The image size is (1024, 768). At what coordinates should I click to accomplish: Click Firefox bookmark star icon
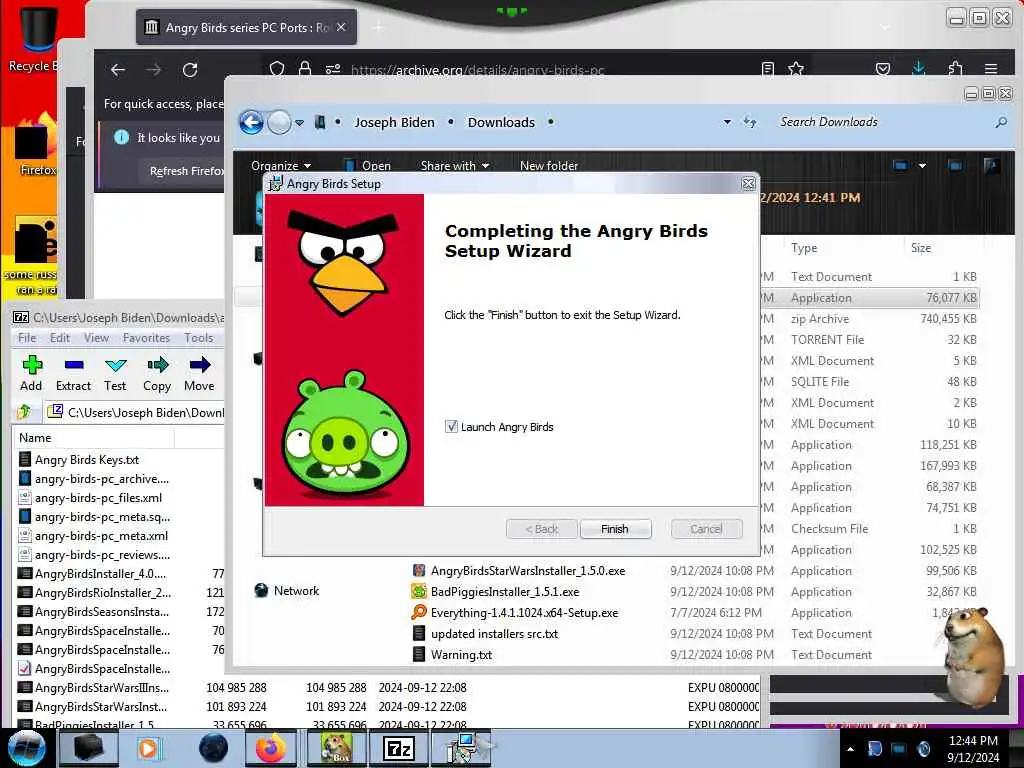[795, 69]
